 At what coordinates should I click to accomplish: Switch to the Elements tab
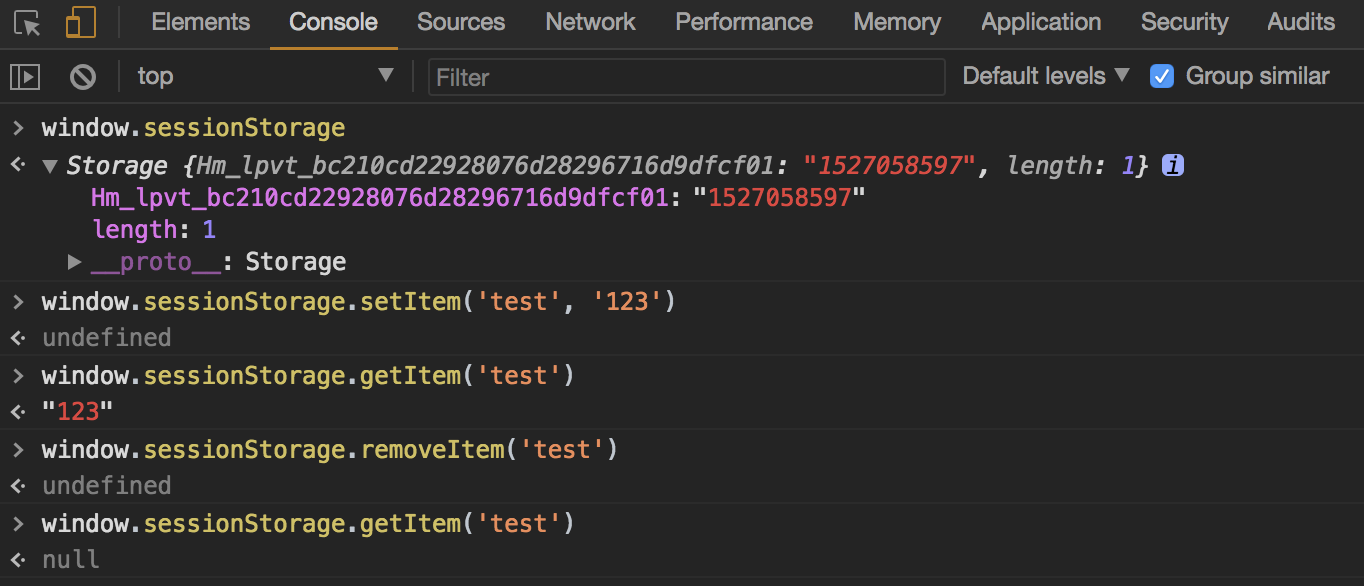coord(200,22)
